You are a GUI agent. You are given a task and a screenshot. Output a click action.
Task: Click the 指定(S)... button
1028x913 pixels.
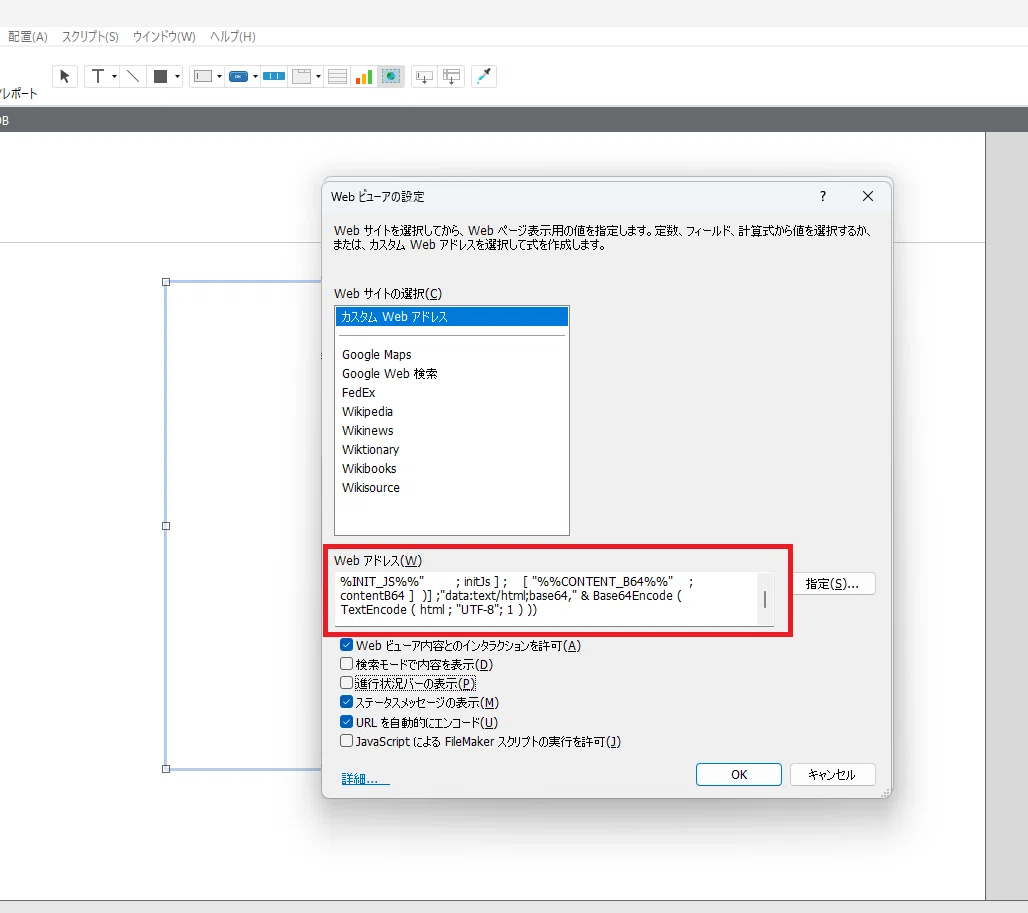(x=833, y=584)
